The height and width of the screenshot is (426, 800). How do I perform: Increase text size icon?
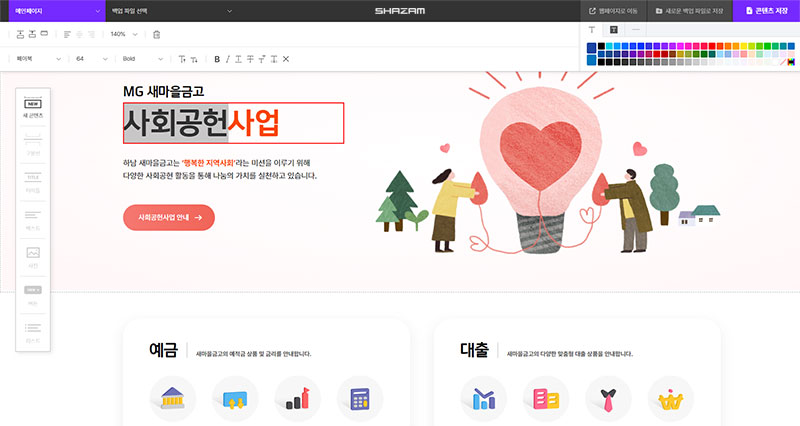click(x=182, y=59)
